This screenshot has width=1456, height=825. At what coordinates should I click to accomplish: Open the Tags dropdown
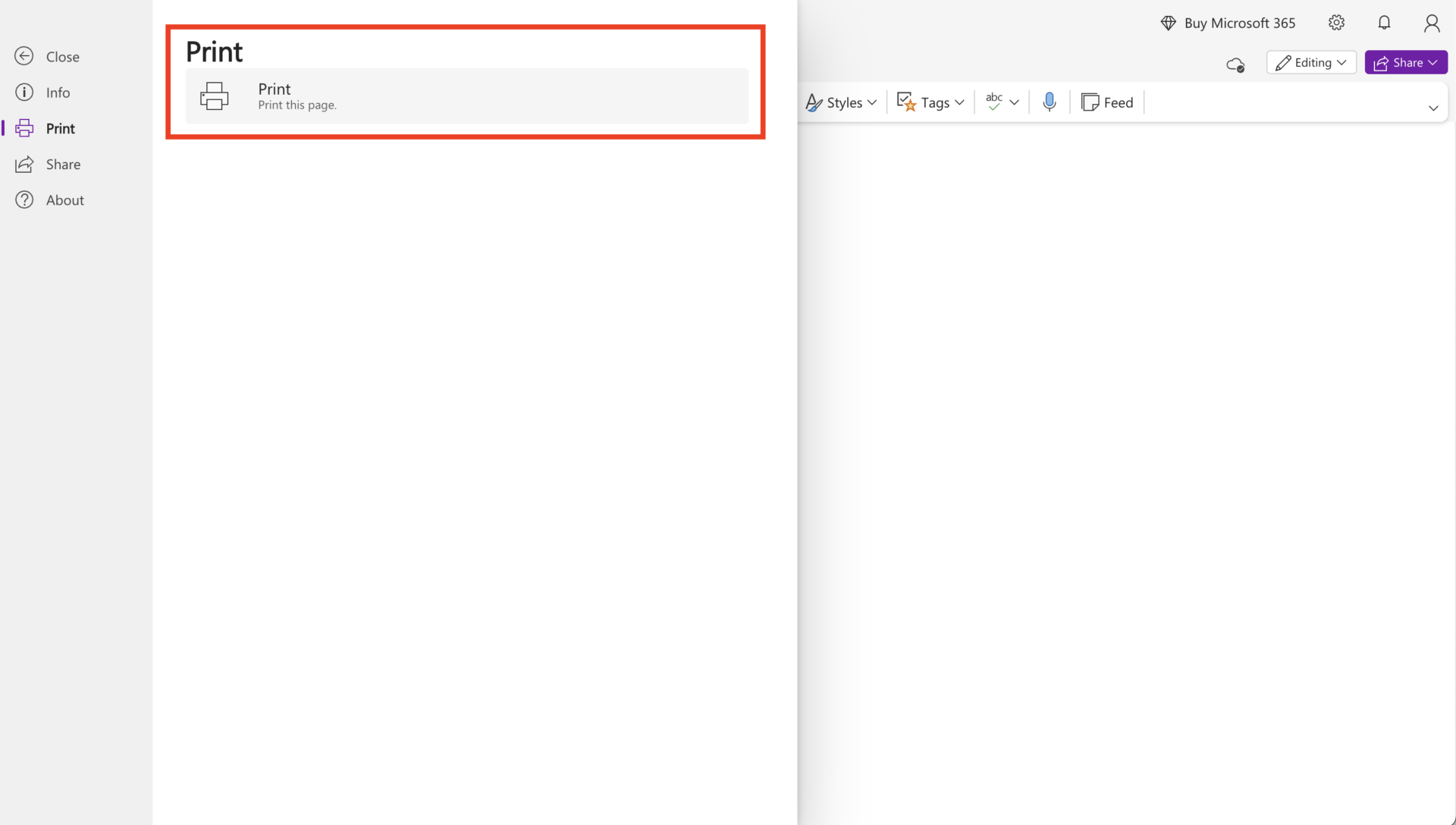coord(930,102)
